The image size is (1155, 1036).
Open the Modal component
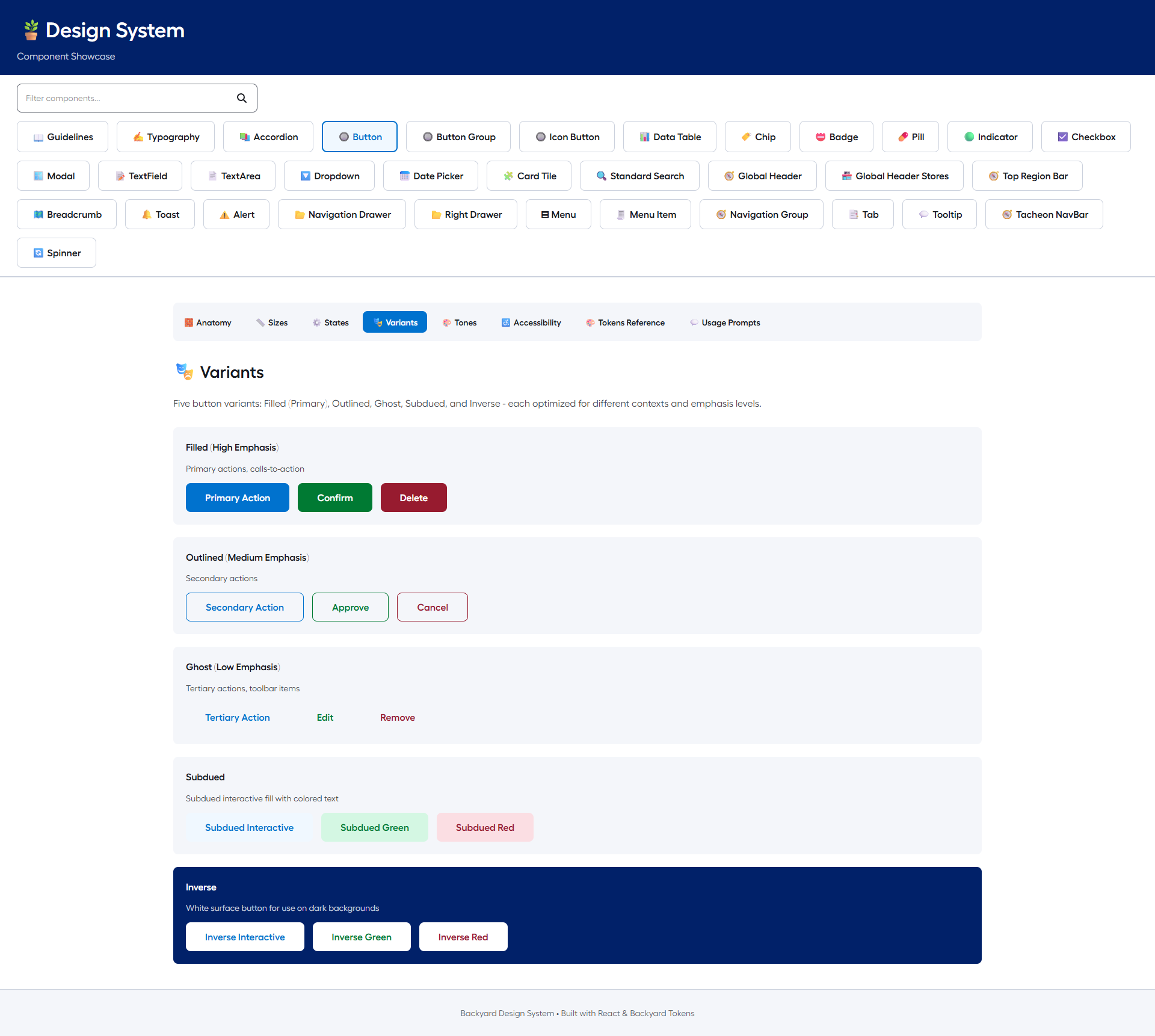[54, 176]
